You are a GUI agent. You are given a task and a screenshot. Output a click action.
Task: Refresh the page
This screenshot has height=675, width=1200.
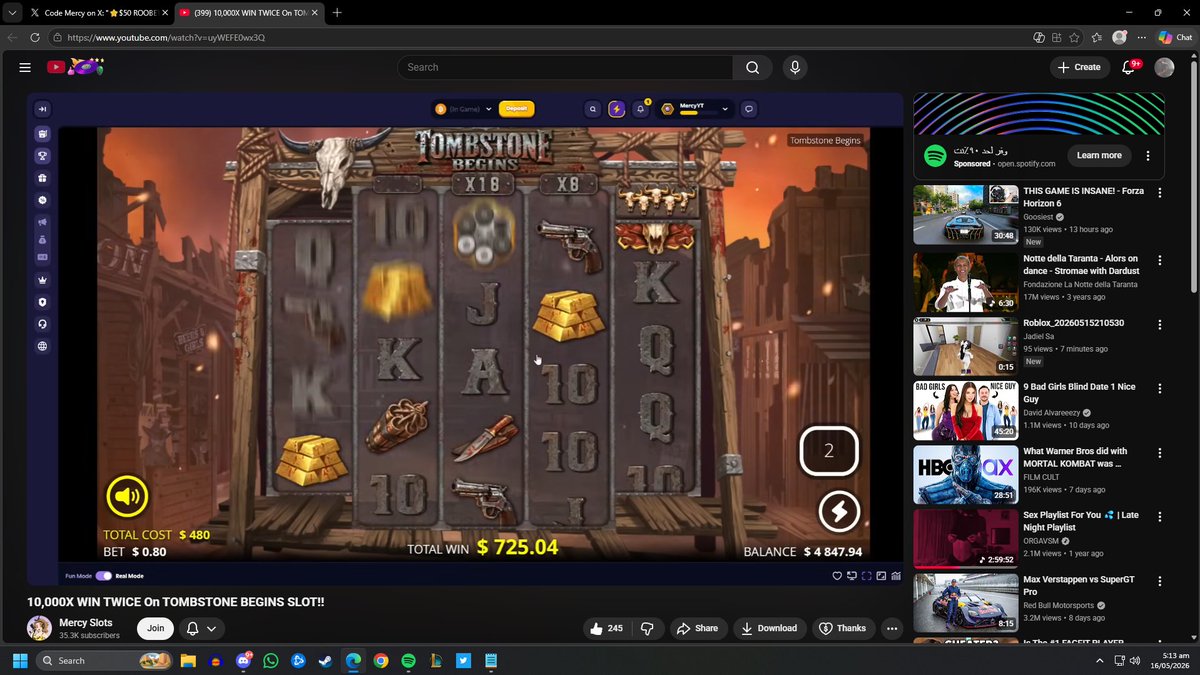(x=35, y=37)
